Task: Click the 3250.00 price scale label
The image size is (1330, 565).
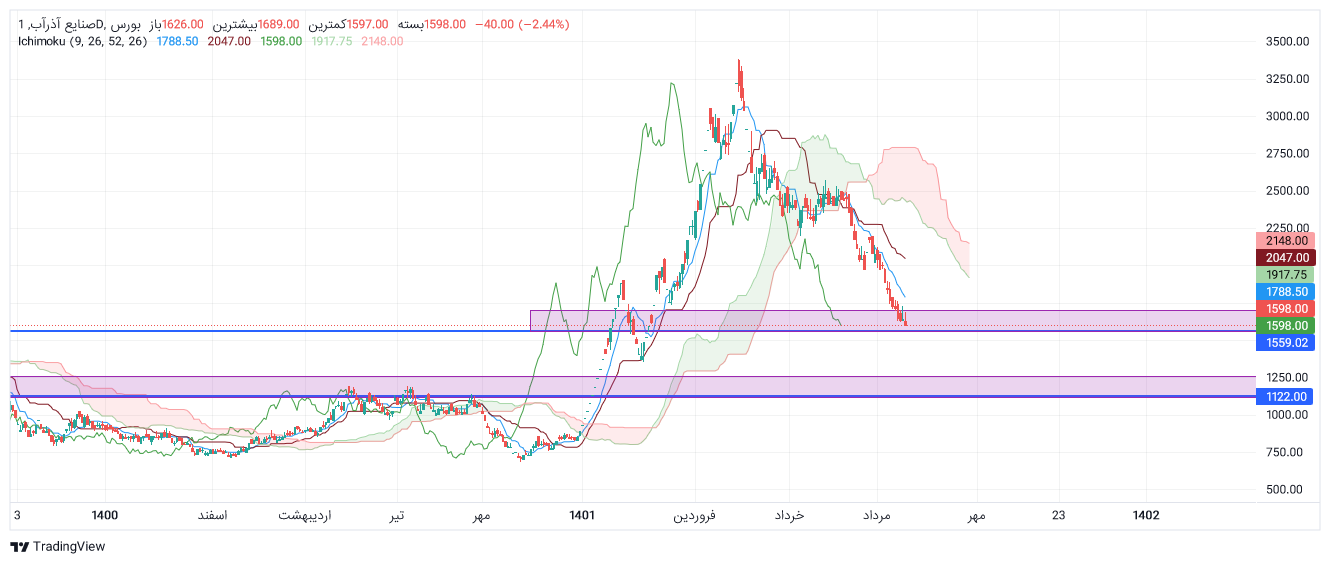Action: click(1286, 78)
